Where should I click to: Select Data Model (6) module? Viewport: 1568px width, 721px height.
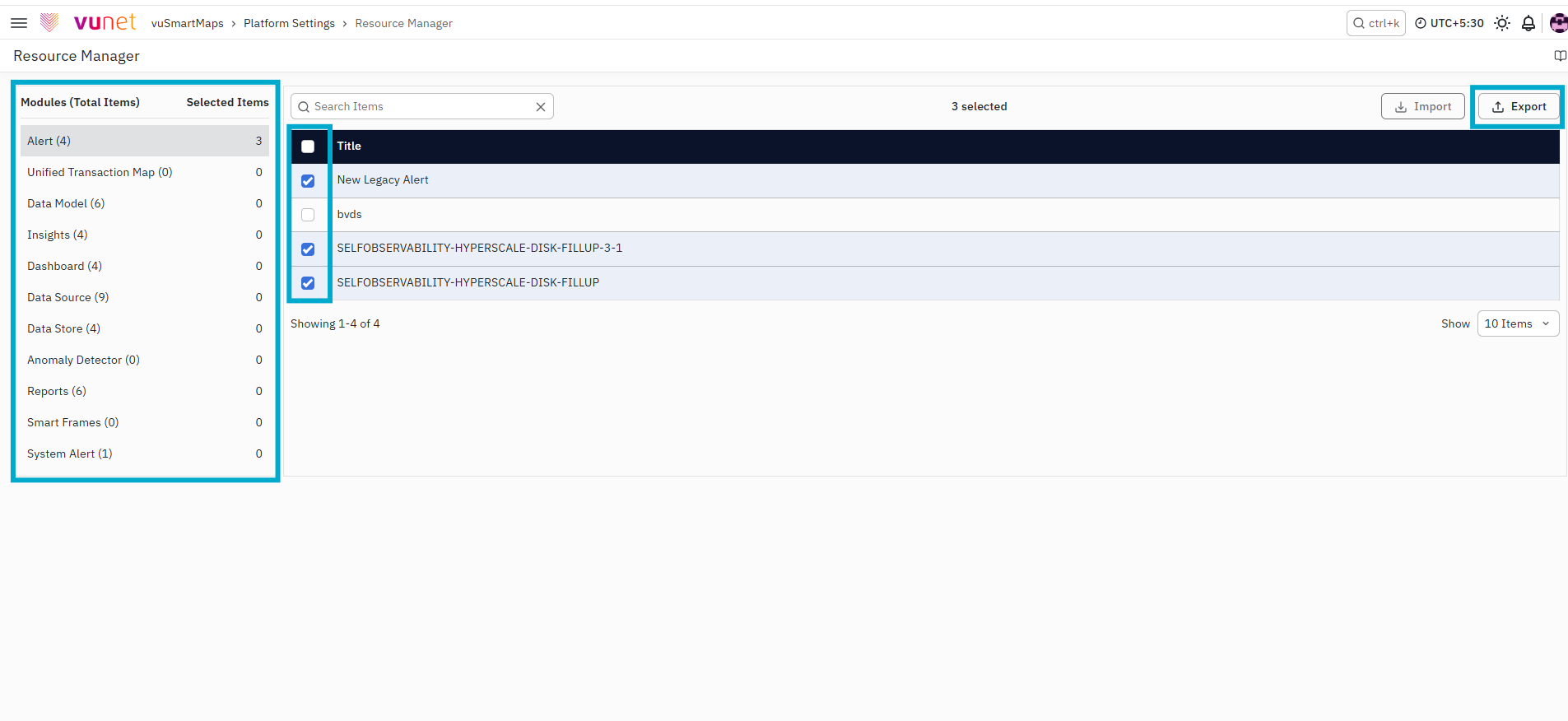(x=145, y=203)
